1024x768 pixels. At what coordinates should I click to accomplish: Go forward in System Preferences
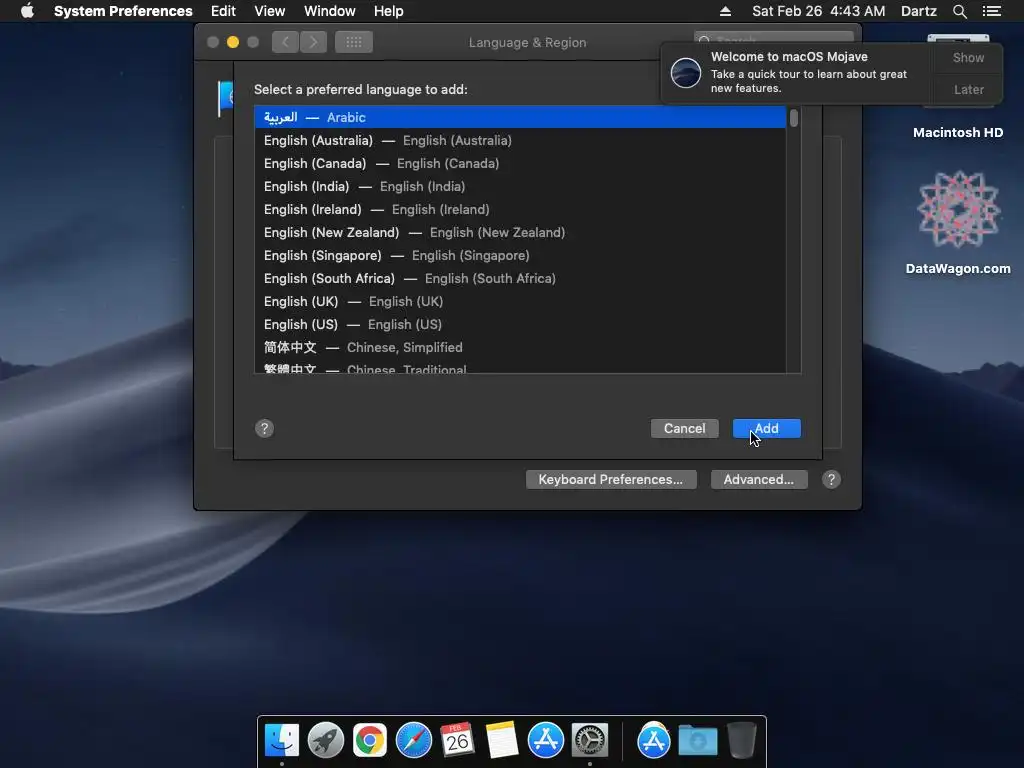click(313, 42)
